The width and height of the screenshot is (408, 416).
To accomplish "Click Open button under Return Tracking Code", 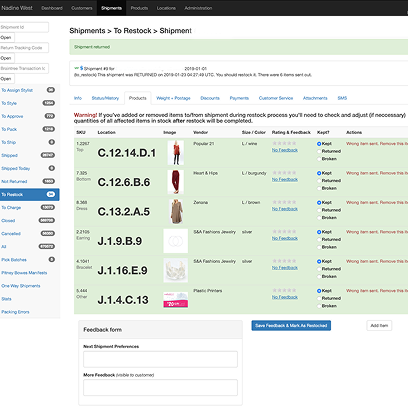I will [x=7, y=58].
